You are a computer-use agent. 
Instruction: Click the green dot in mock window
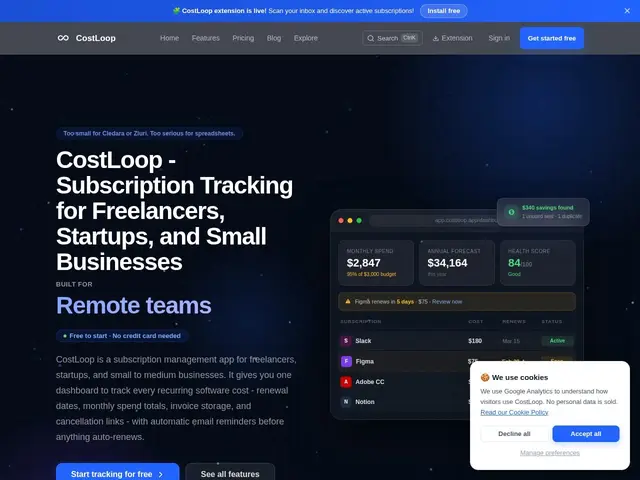tap(359, 220)
